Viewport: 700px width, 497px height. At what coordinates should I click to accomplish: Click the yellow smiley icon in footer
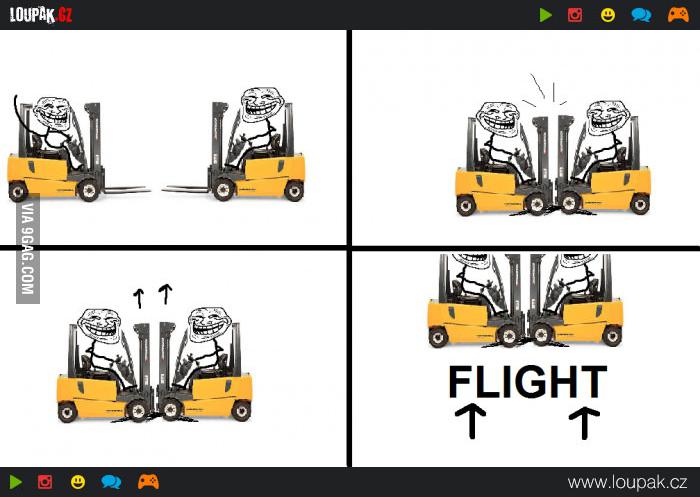click(78, 482)
